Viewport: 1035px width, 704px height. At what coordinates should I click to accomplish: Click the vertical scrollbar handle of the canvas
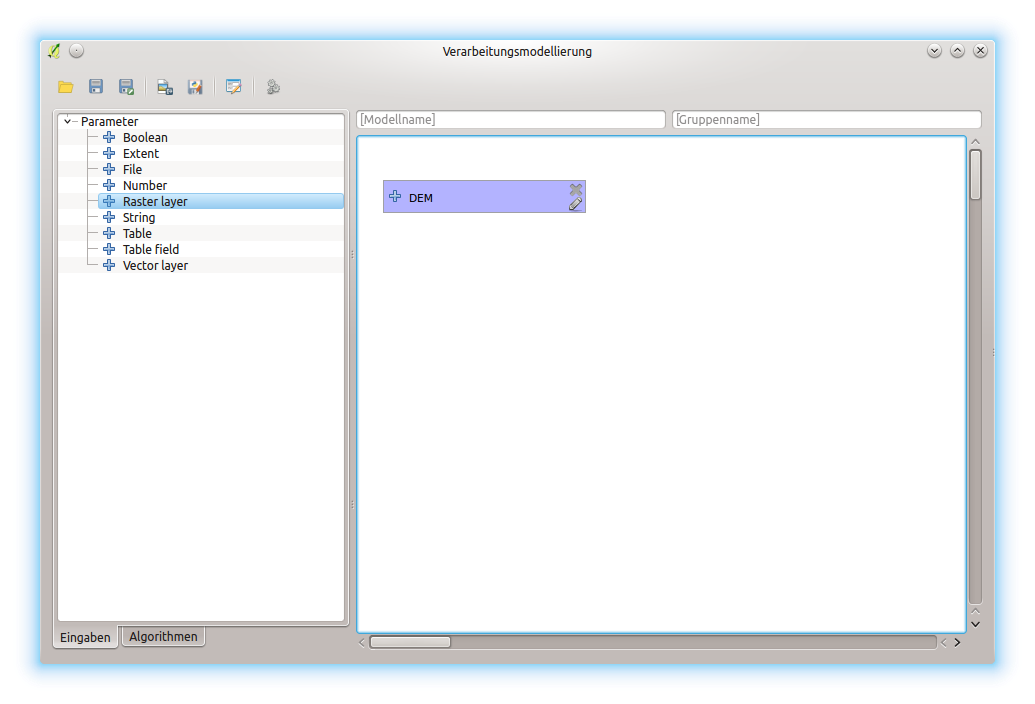click(975, 174)
